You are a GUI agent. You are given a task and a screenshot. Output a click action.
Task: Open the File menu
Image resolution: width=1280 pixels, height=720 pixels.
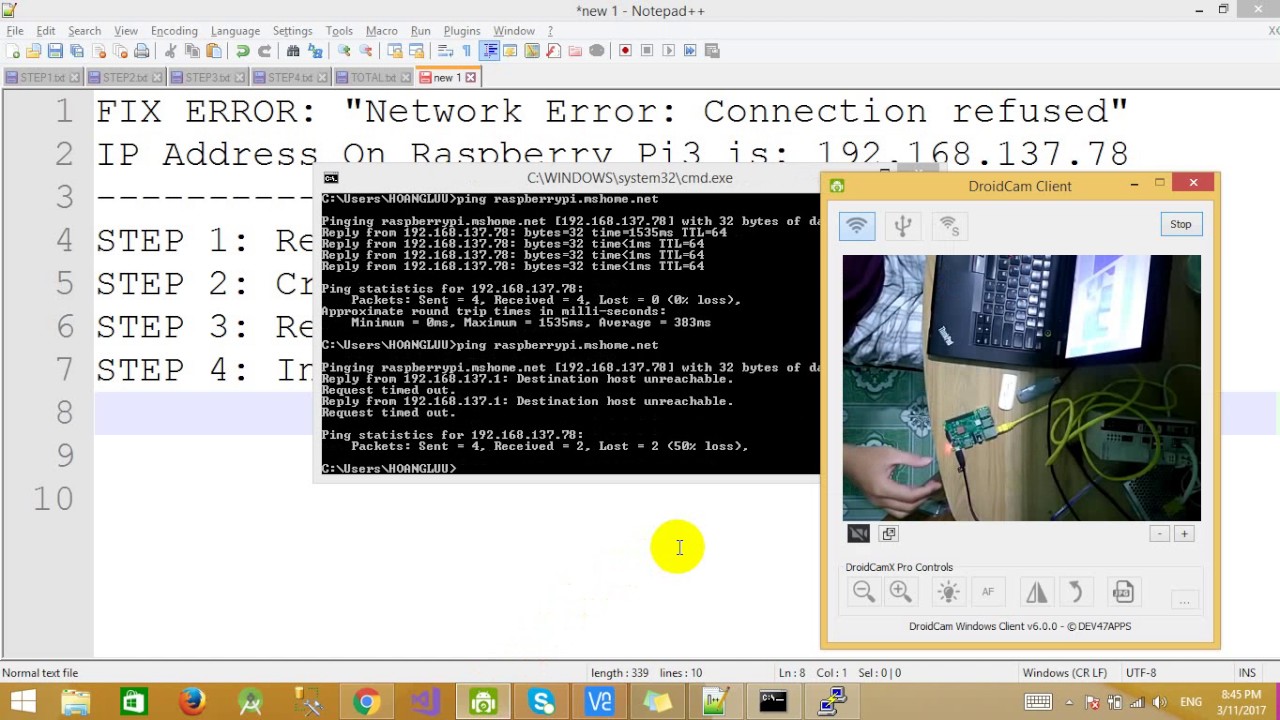click(15, 31)
